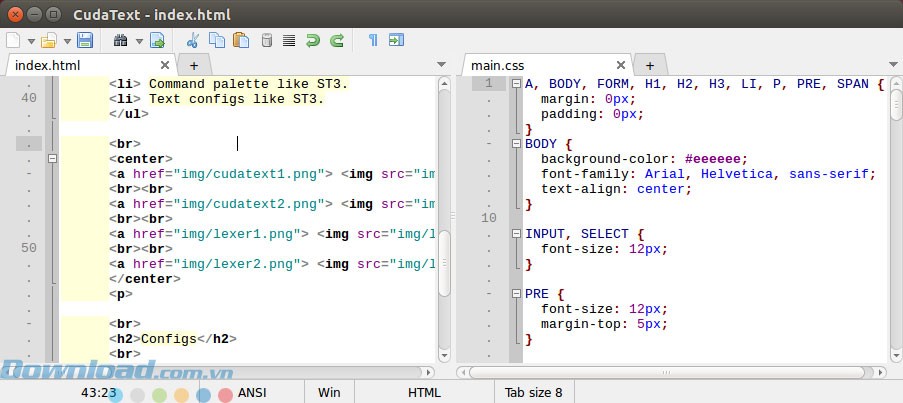Add a new tab in the left pane
The image size is (903, 403).
[194, 65]
